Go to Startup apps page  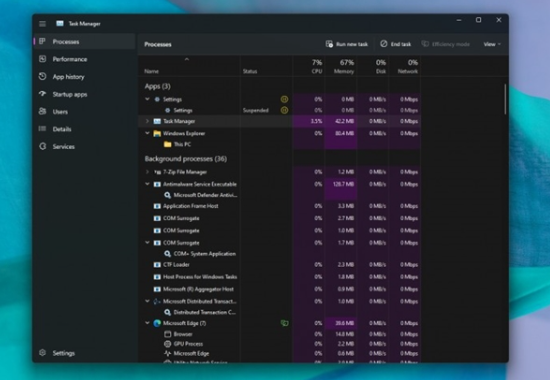click(85, 94)
